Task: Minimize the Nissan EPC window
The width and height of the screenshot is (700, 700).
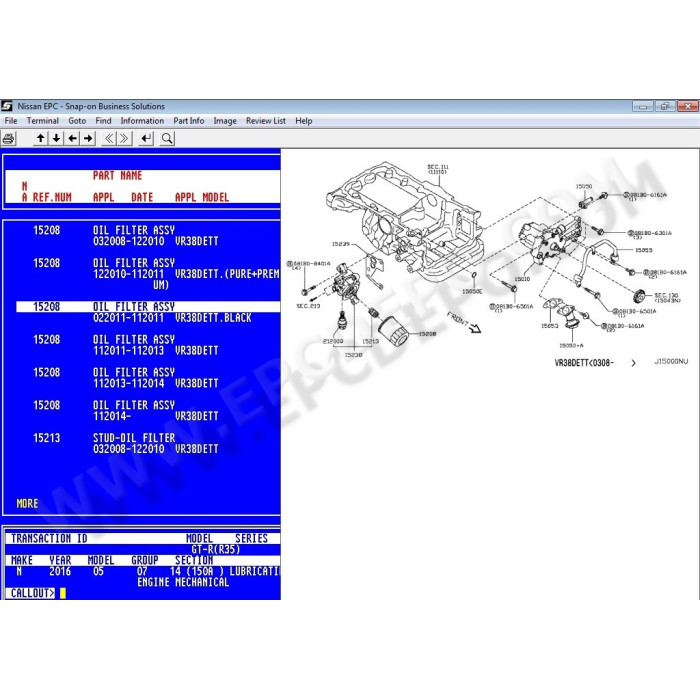Action: click(643, 106)
